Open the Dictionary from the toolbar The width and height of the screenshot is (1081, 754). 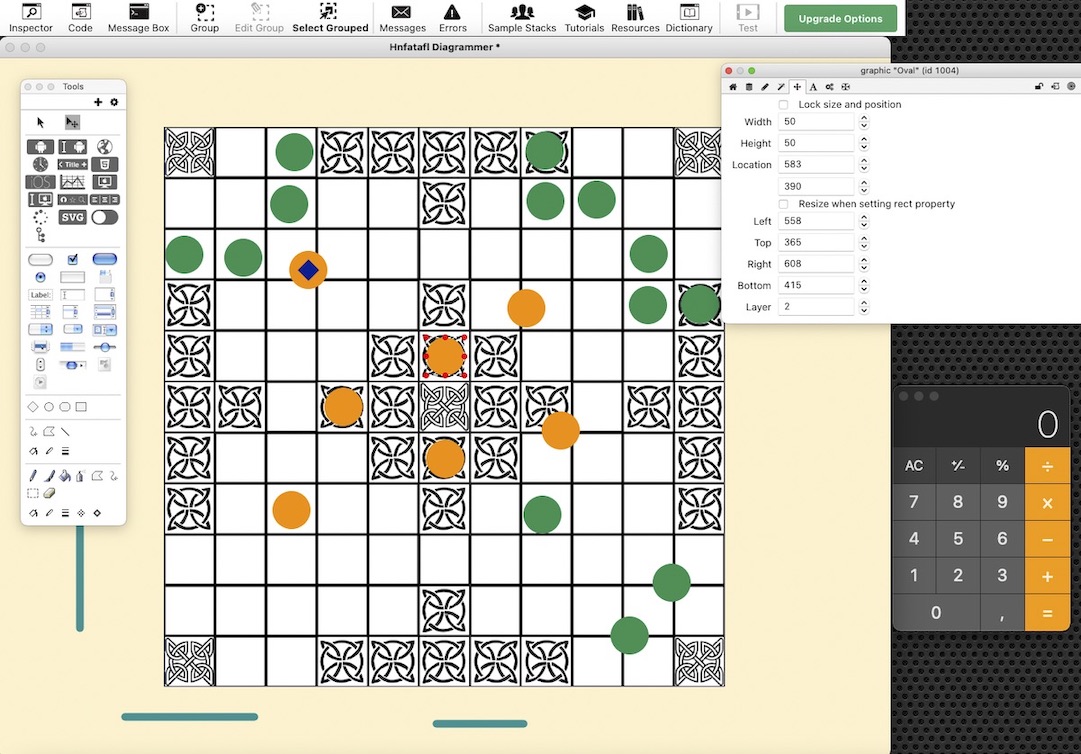point(689,17)
